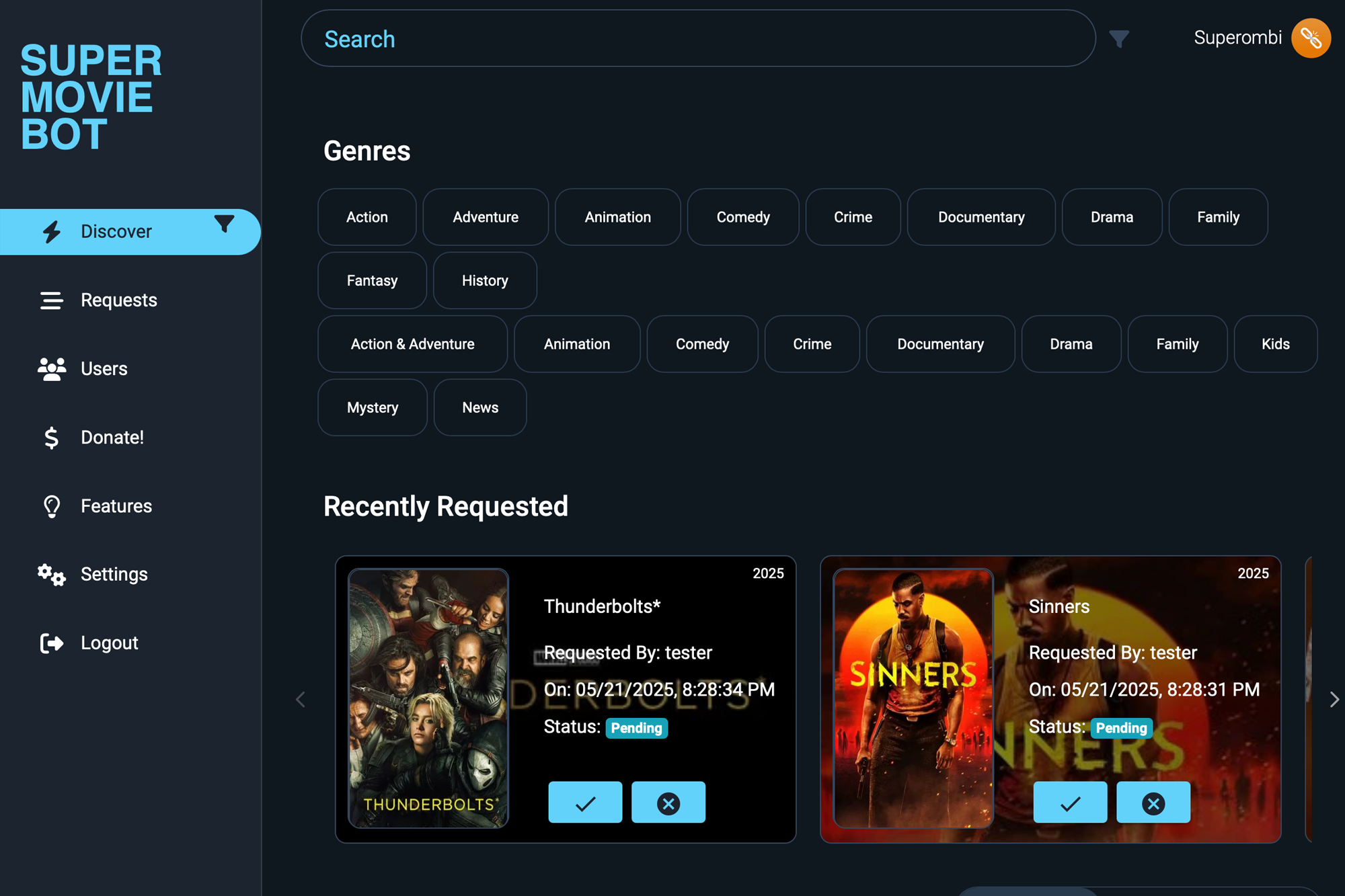
Task: Toggle the Action & Adventure genre chip
Action: pos(412,344)
